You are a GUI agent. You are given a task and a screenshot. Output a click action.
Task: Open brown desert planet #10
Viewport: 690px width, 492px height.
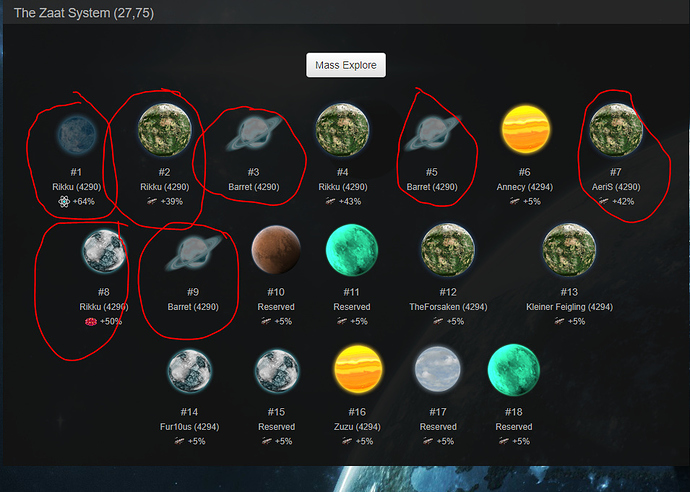(x=276, y=250)
